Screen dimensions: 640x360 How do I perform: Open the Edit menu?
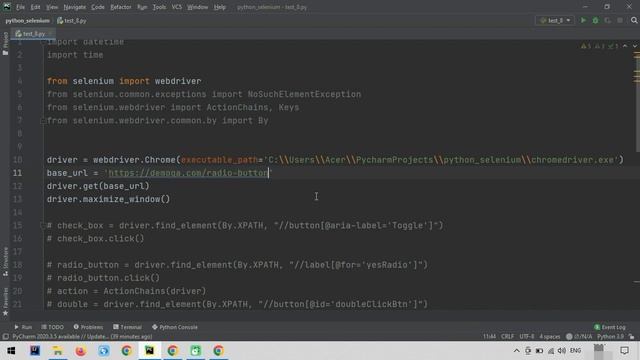(36, 7)
